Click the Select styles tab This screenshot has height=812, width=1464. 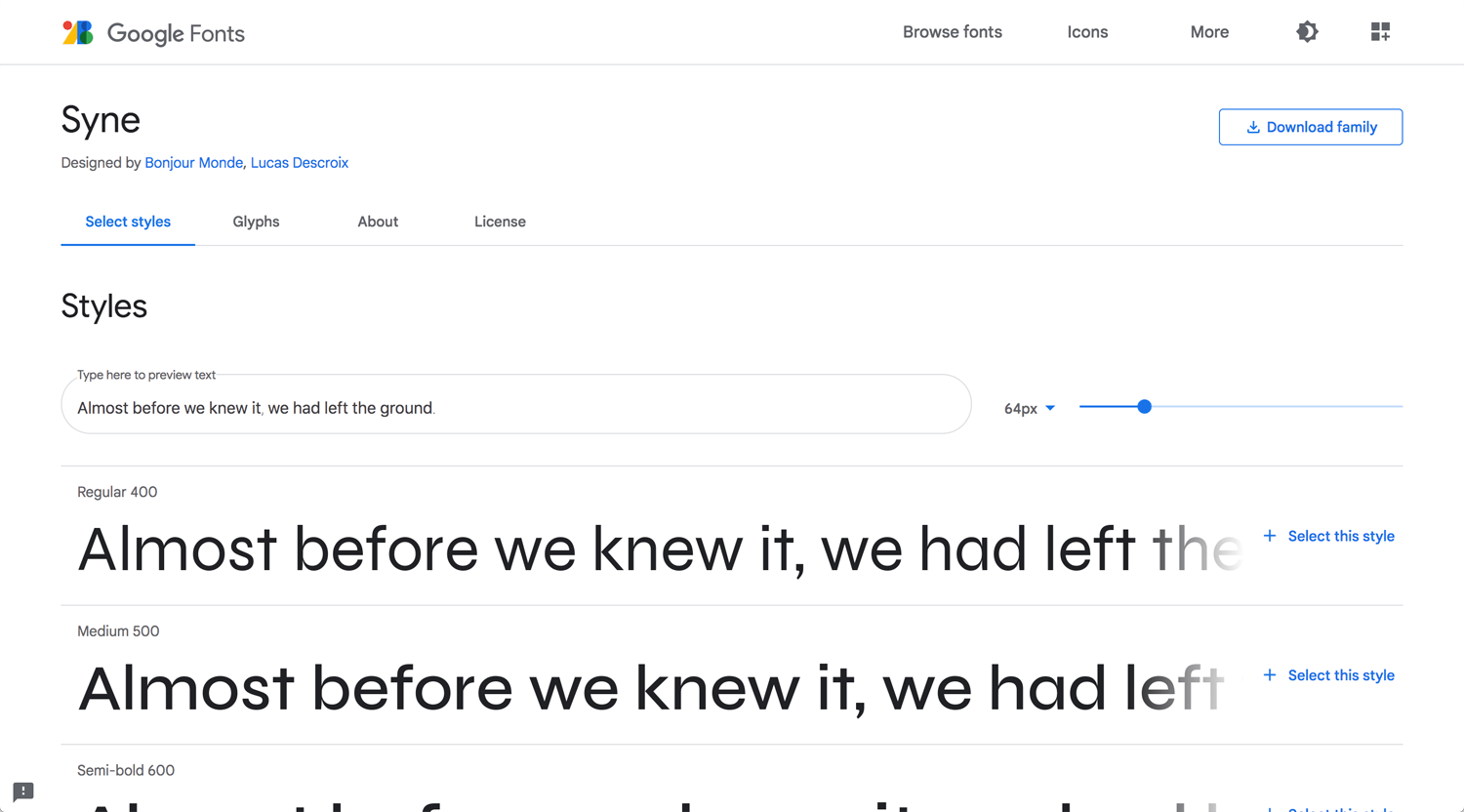[x=128, y=222]
